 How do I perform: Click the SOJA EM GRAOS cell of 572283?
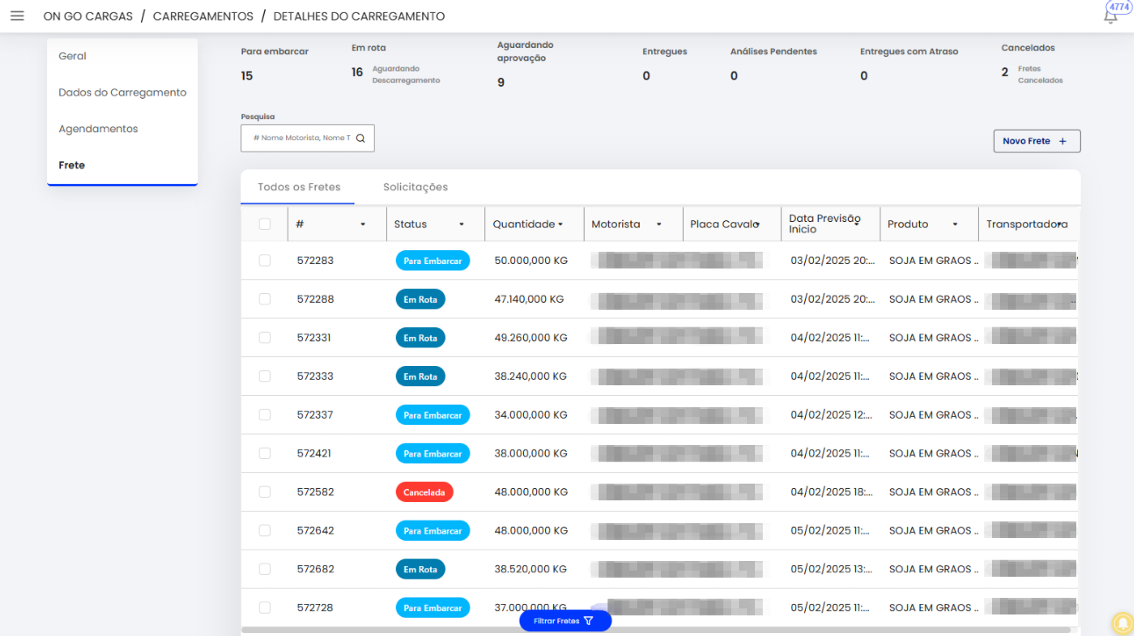point(934,260)
